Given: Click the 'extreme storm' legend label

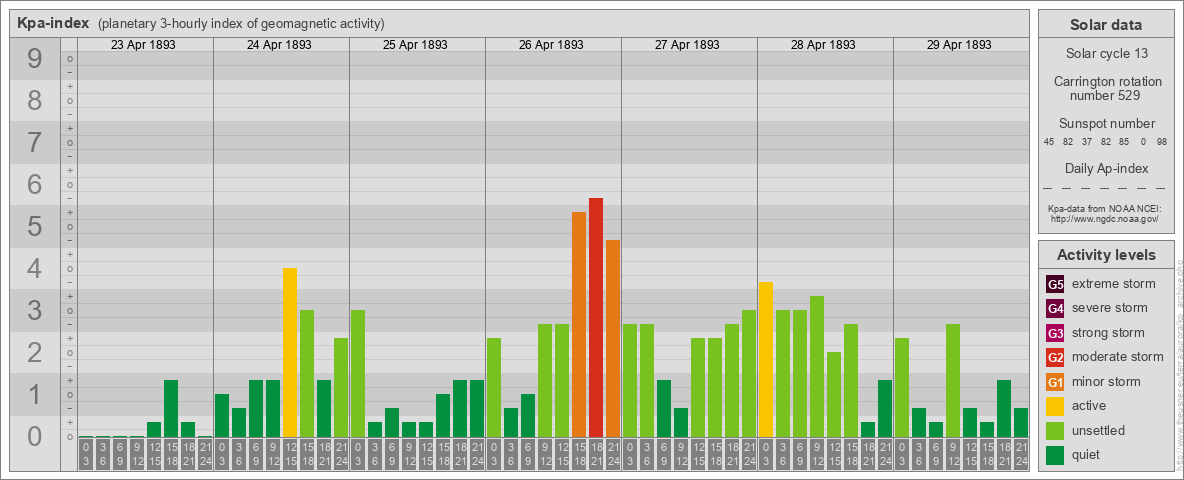Looking at the screenshot, I should click(1114, 284).
